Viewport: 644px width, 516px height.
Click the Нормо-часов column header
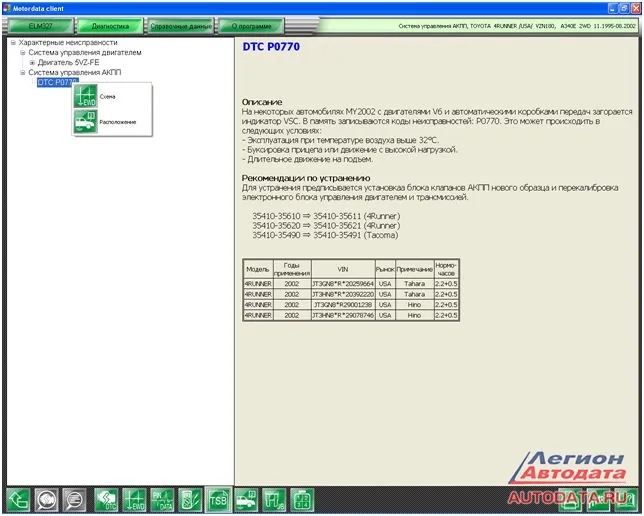[446, 269]
